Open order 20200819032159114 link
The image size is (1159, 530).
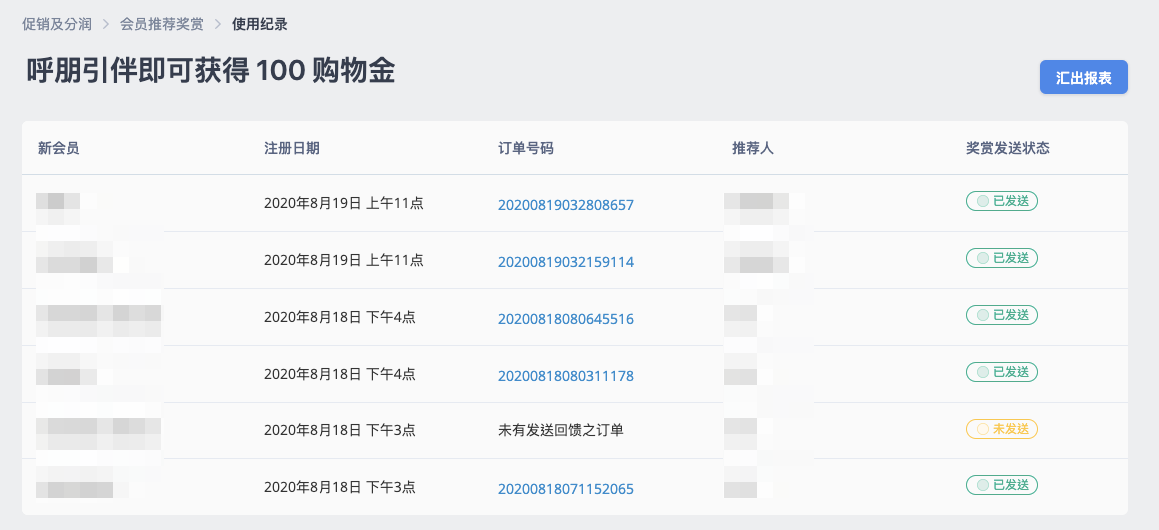click(x=565, y=262)
